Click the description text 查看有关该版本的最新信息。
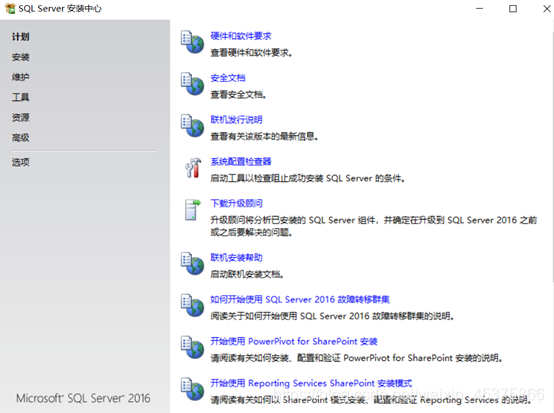This screenshot has height=413, width=554. tap(264, 136)
